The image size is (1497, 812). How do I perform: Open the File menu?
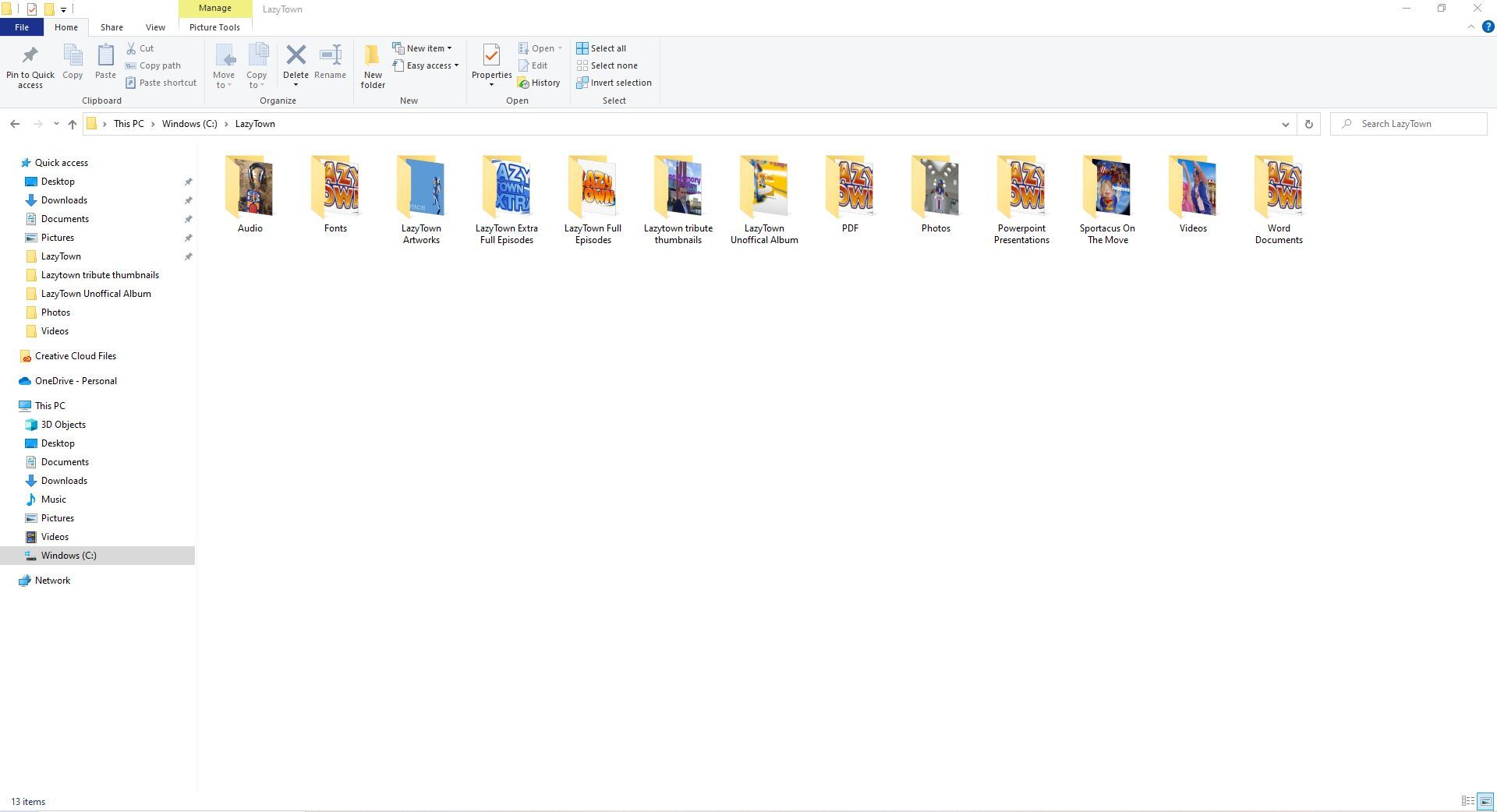click(x=22, y=27)
